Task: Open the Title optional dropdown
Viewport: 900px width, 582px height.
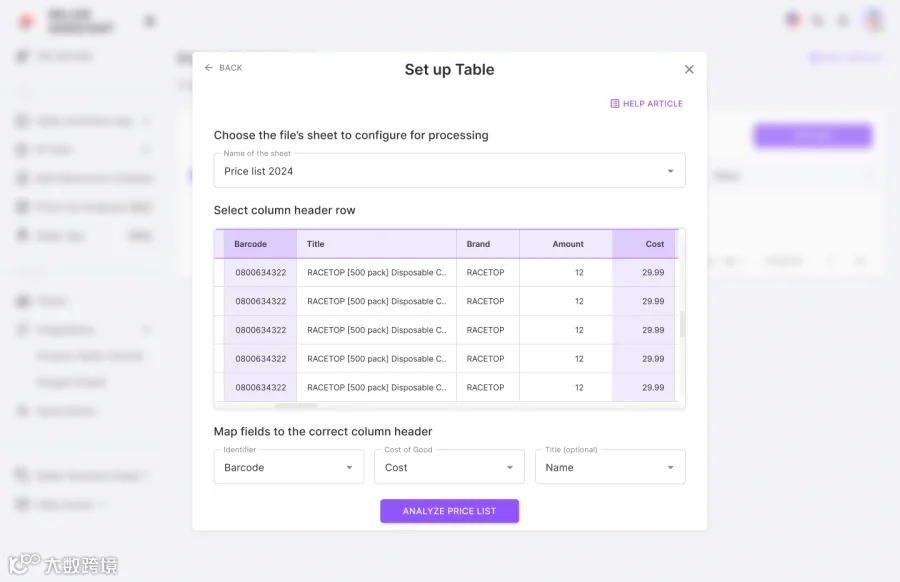Action: tap(610, 467)
